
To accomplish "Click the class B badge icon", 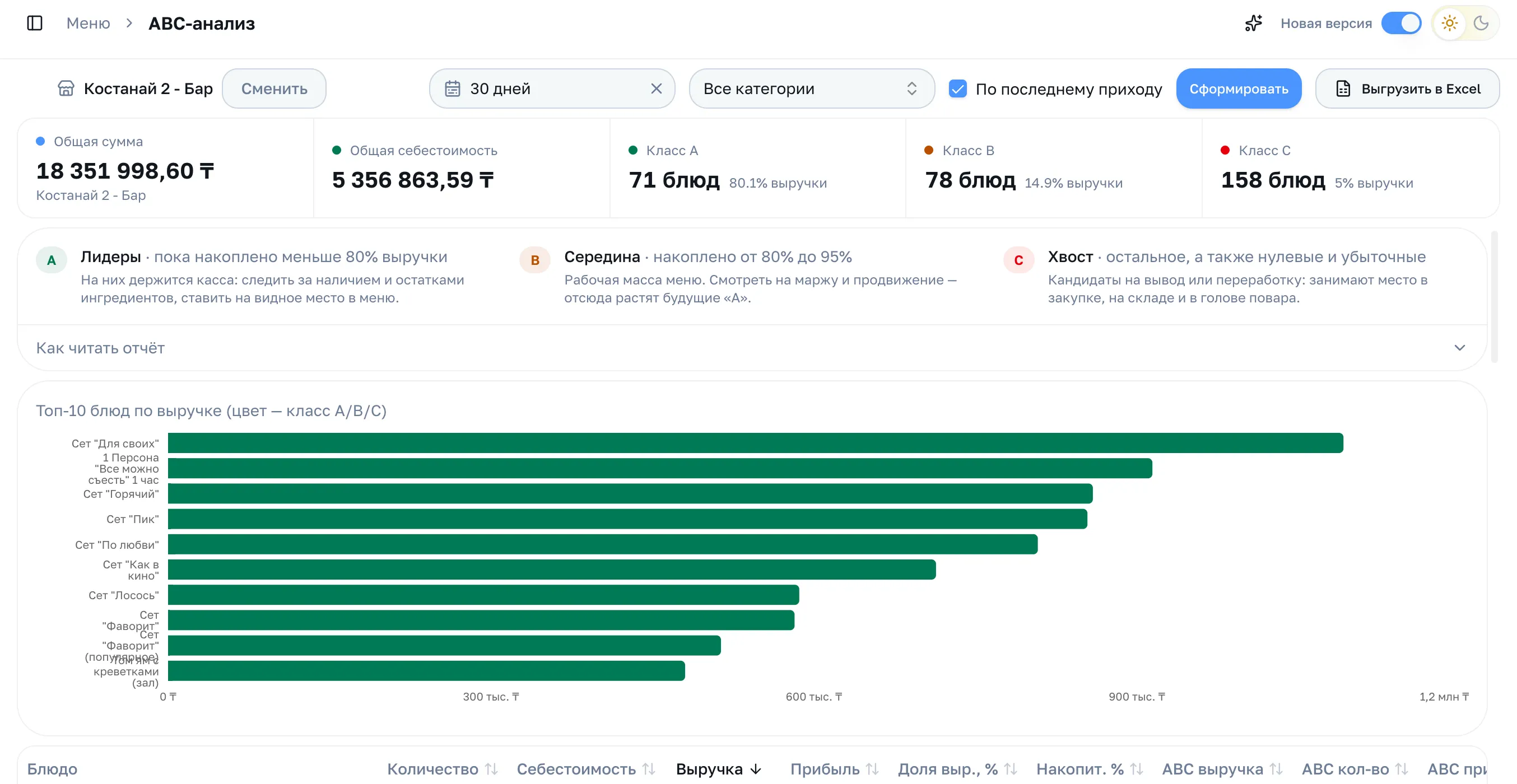I will pos(535,260).
